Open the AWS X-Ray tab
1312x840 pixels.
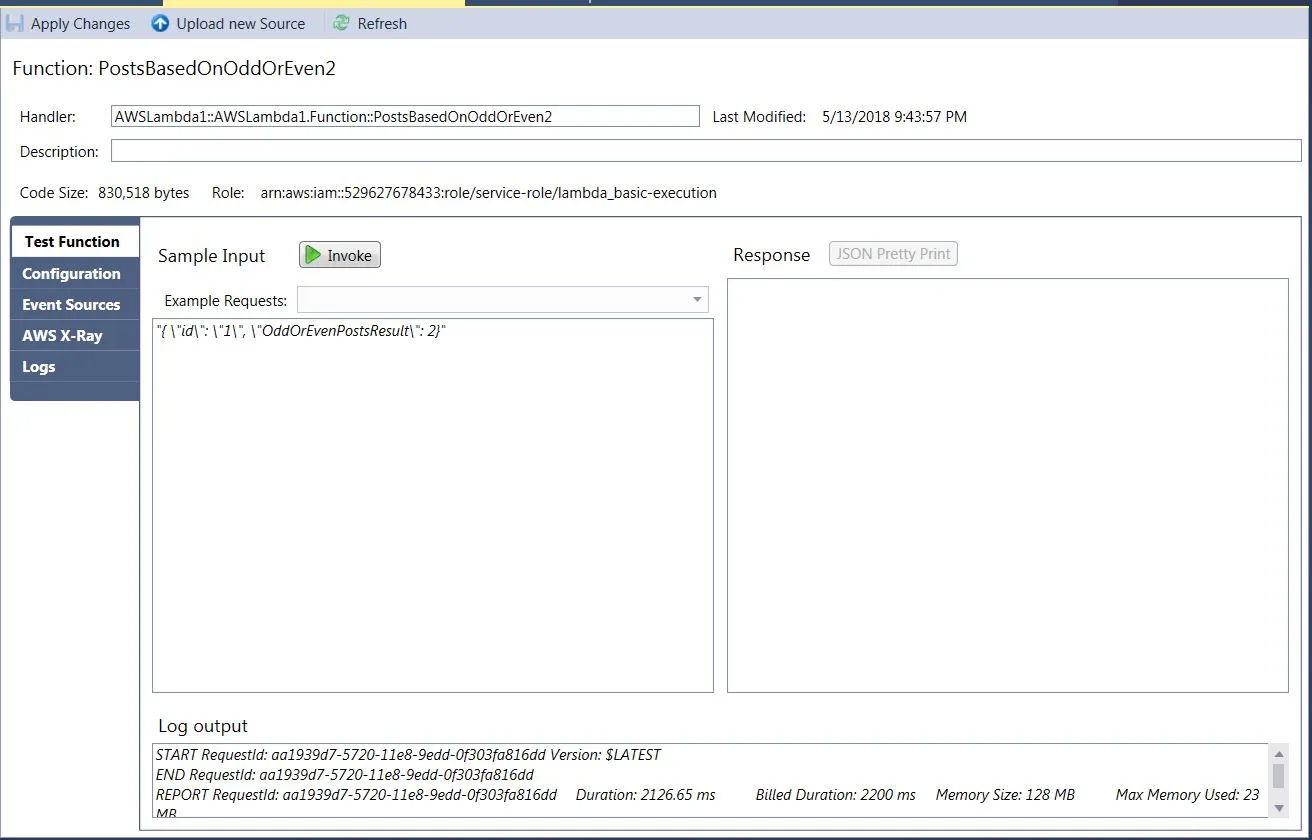coord(74,335)
